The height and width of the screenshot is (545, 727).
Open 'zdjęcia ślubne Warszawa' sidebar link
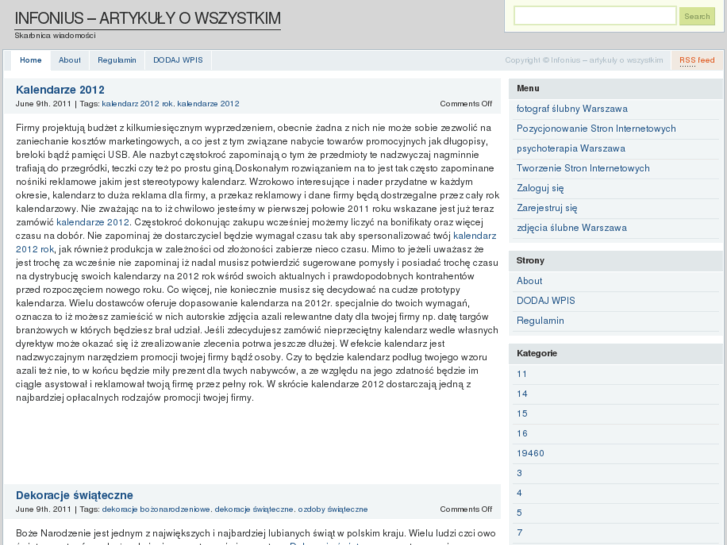(571, 228)
